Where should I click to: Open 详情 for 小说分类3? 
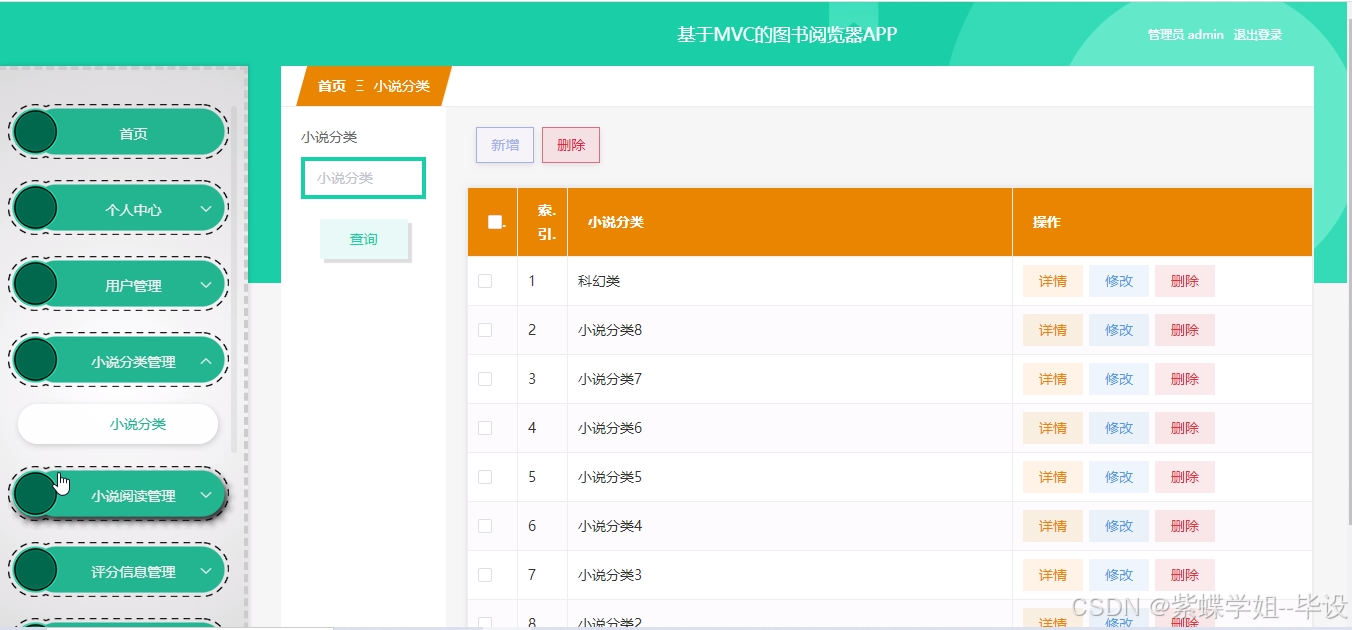(x=1053, y=575)
